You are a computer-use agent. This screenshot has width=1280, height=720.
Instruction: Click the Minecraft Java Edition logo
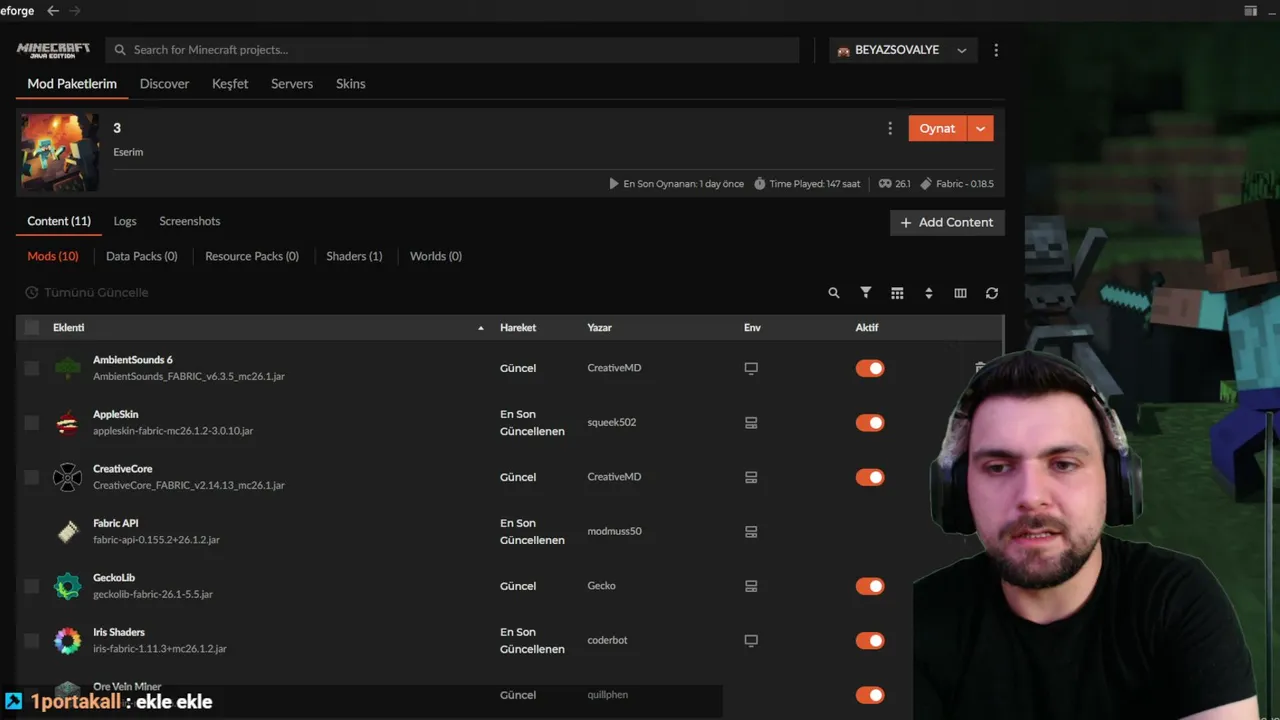[x=53, y=50]
